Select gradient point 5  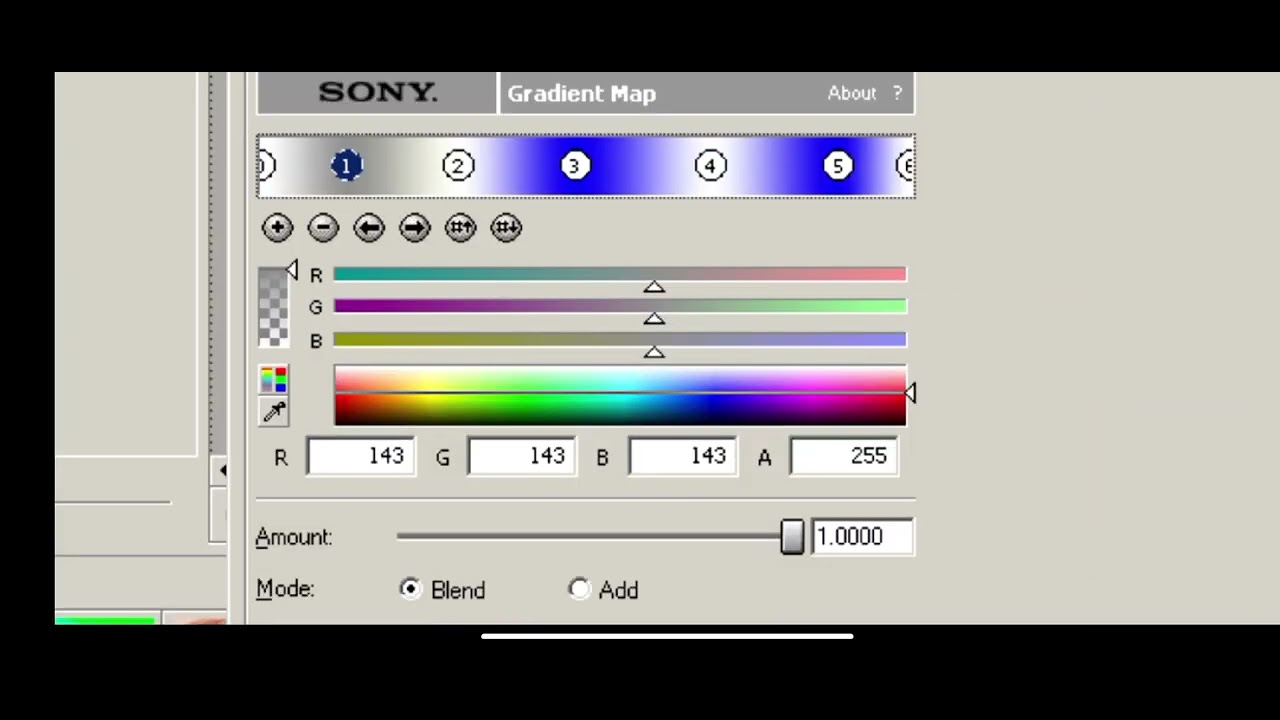[x=838, y=166]
